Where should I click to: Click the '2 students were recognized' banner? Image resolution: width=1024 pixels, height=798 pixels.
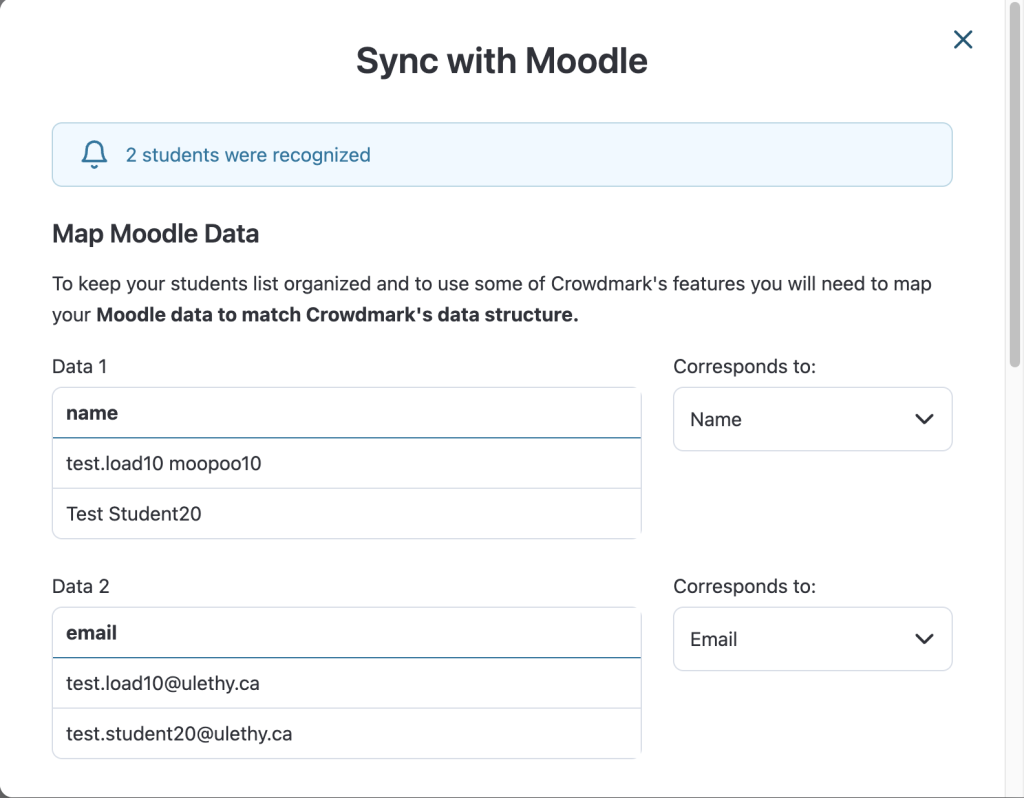tap(502, 155)
